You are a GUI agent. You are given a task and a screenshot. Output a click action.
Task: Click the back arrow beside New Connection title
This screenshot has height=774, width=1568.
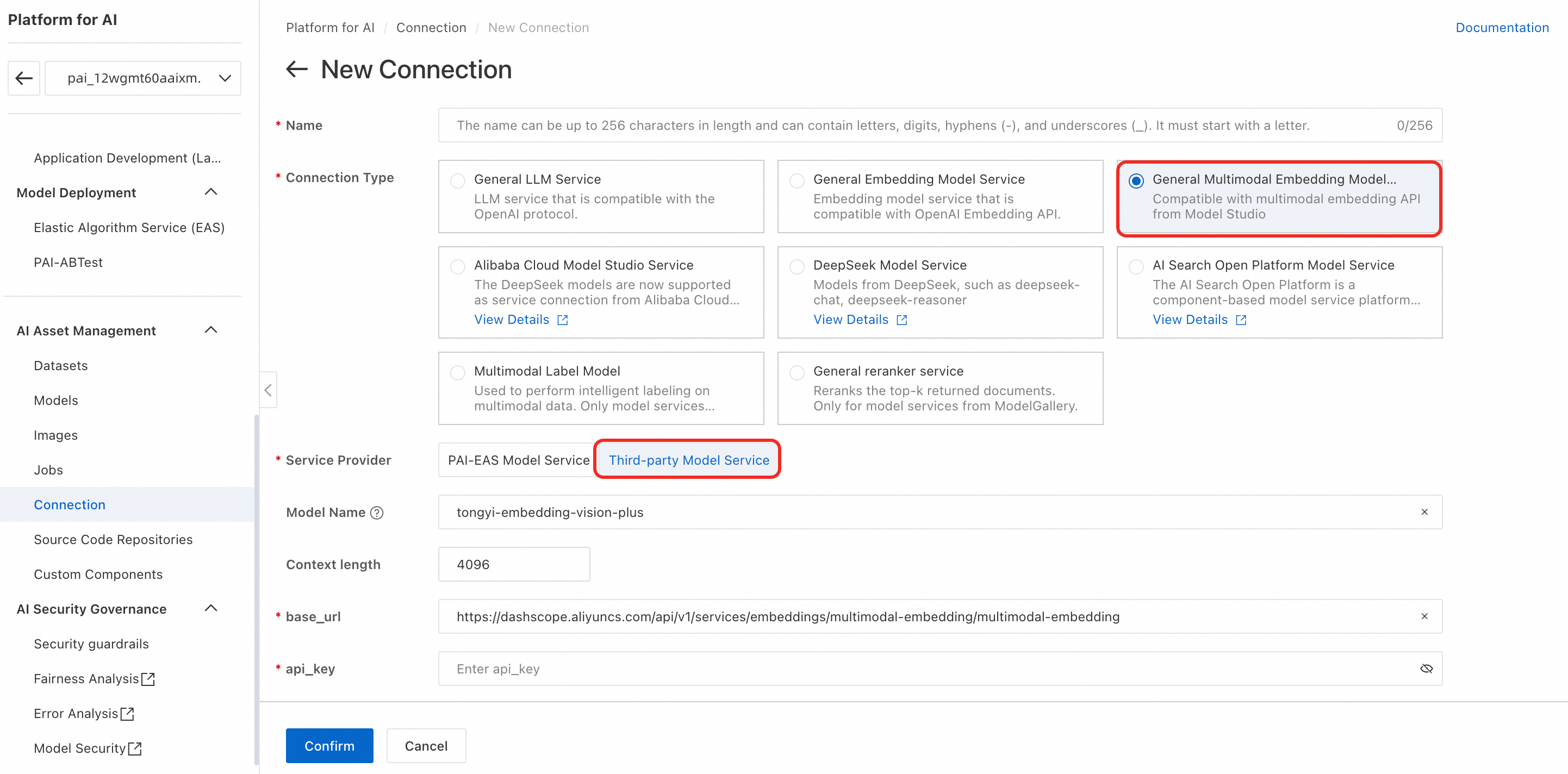296,70
